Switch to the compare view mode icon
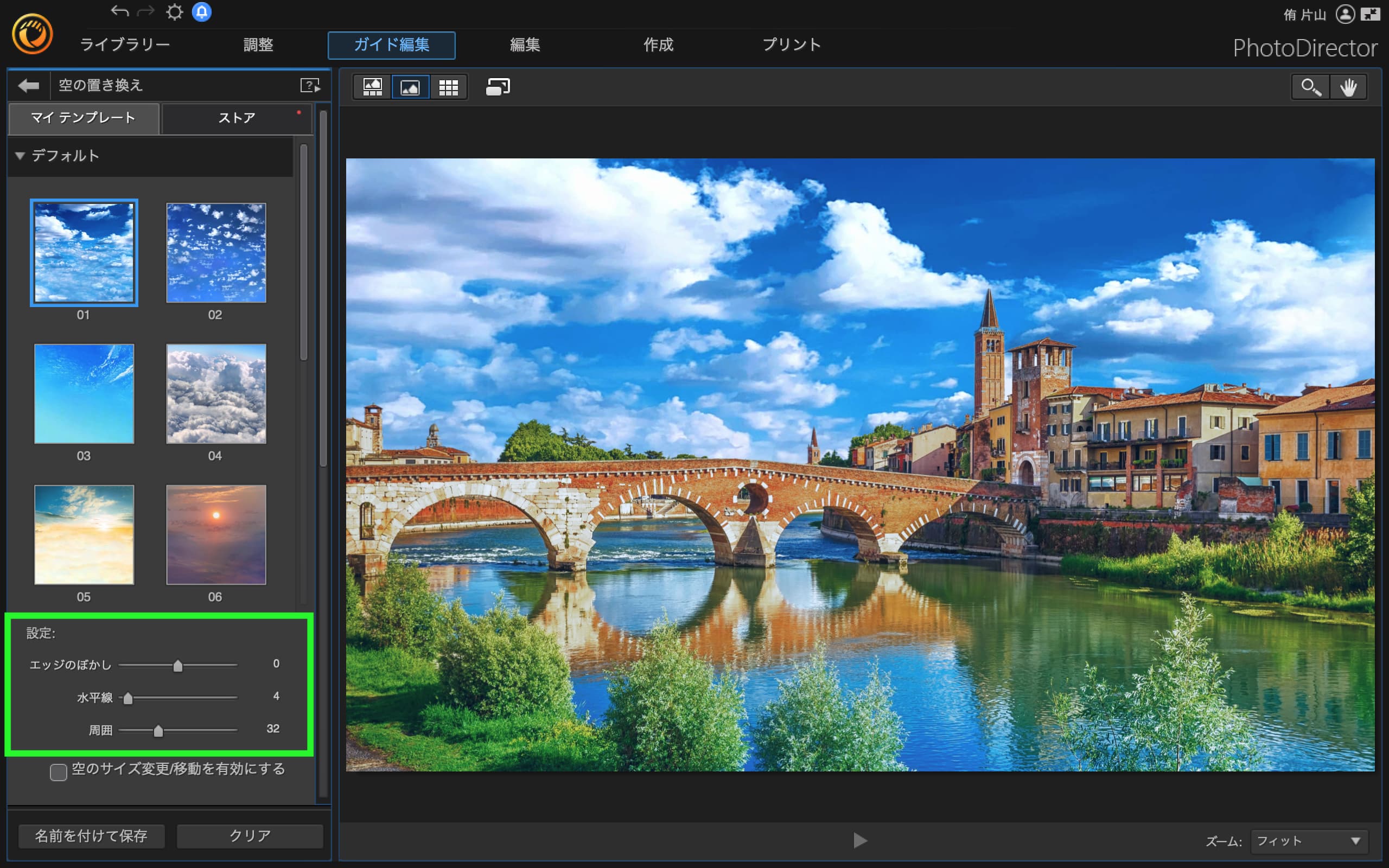The image size is (1389, 868). tap(373, 87)
